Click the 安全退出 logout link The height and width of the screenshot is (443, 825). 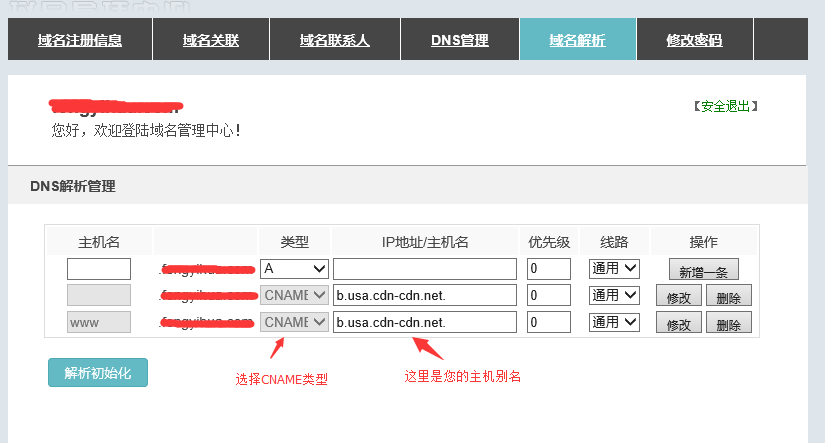point(726,106)
